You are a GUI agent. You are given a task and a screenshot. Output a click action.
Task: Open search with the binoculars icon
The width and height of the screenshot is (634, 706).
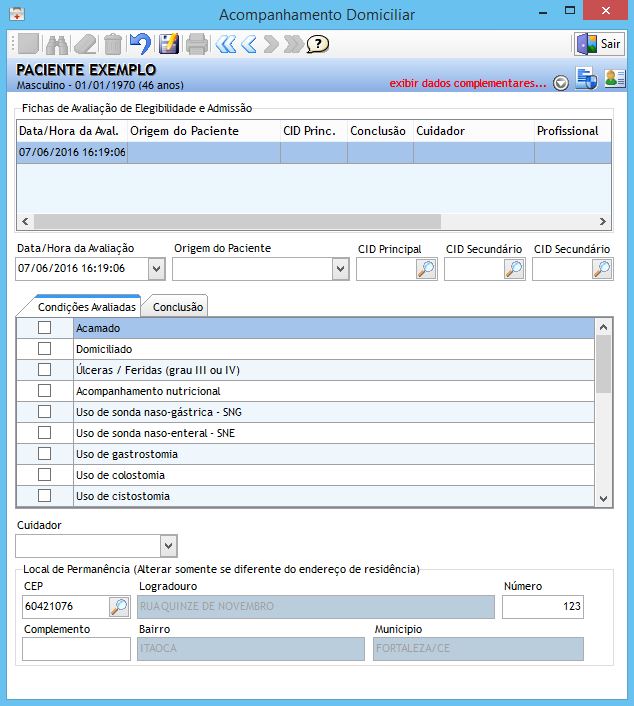[x=57, y=44]
